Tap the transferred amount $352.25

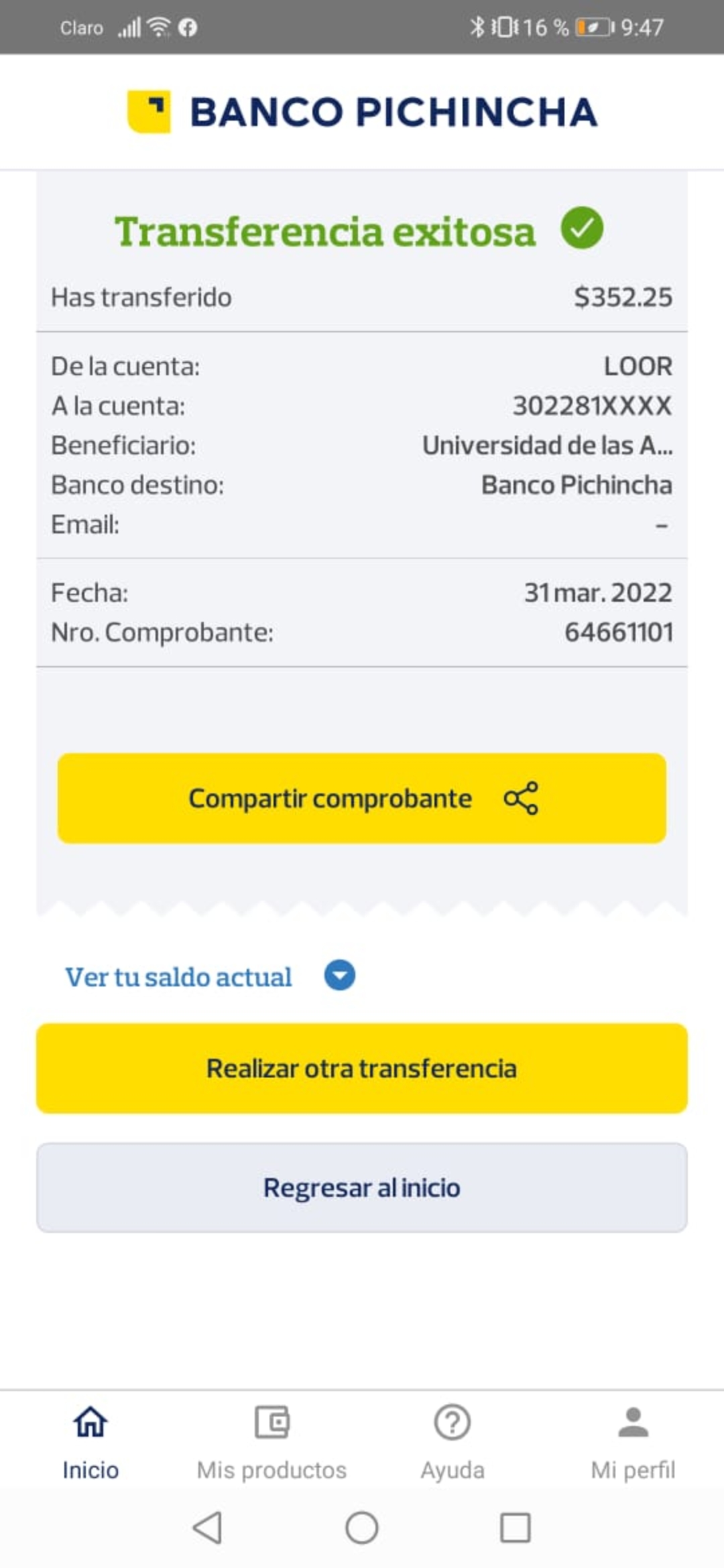[623, 297]
